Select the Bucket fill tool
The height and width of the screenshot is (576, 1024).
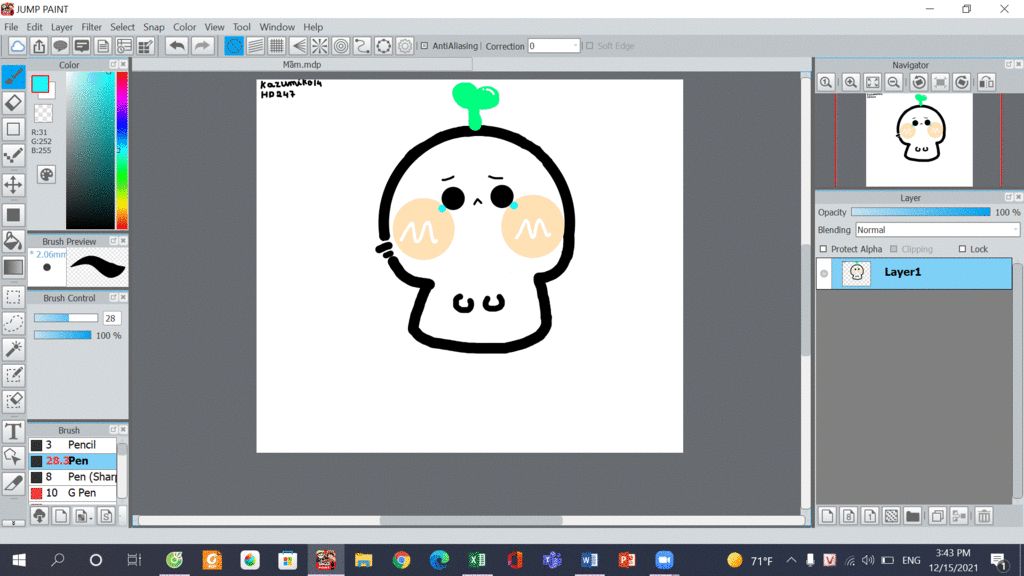[13, 241]
